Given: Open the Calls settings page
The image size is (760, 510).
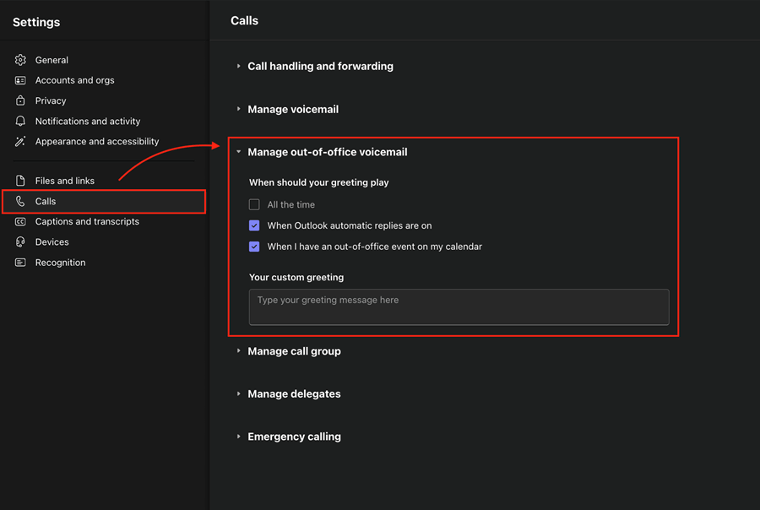Looking at the screenshot, I should coord(46,201).
